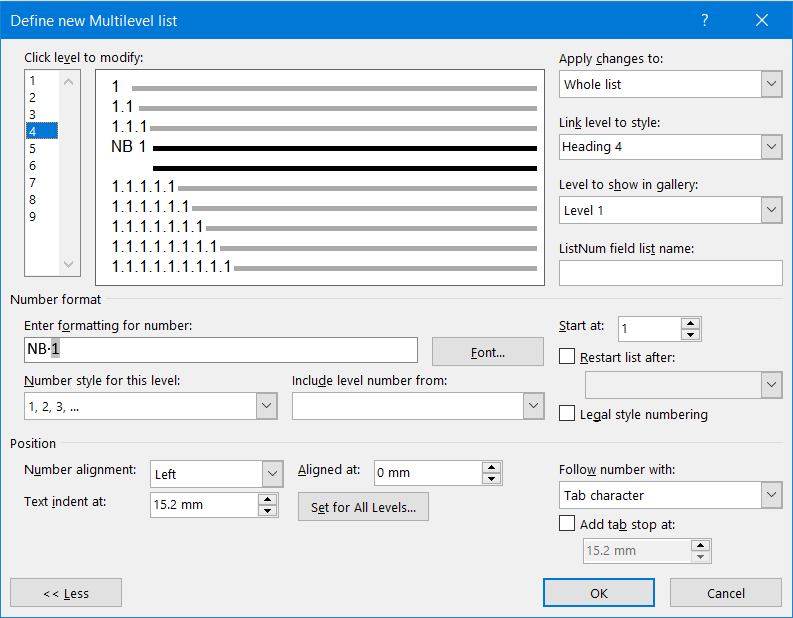Close the Define new Multilevel list dialog
Viewport: 793px width, 618px height.
coord(762,20)
